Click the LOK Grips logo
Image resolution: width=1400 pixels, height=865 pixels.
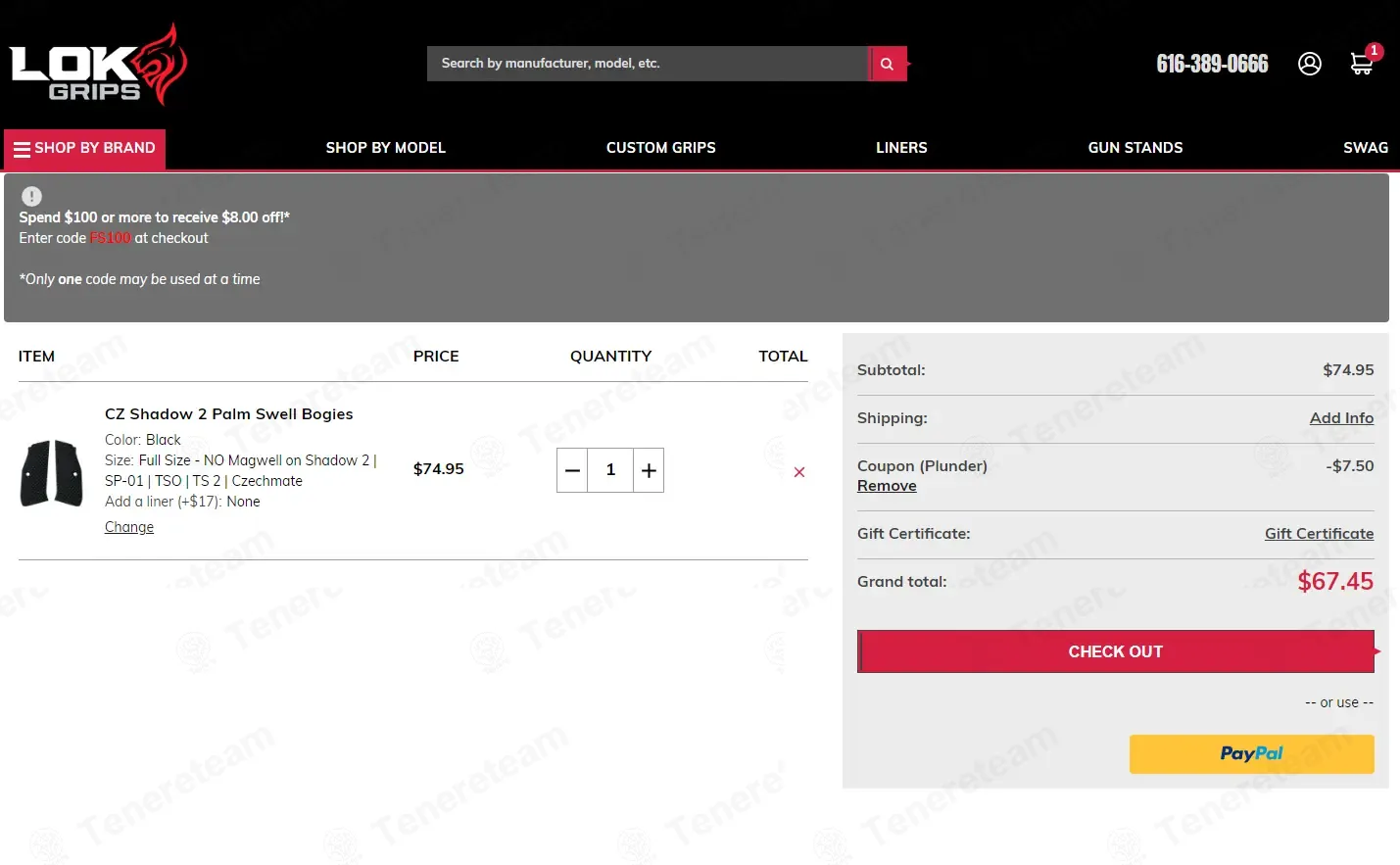click(x=98, y=64)
